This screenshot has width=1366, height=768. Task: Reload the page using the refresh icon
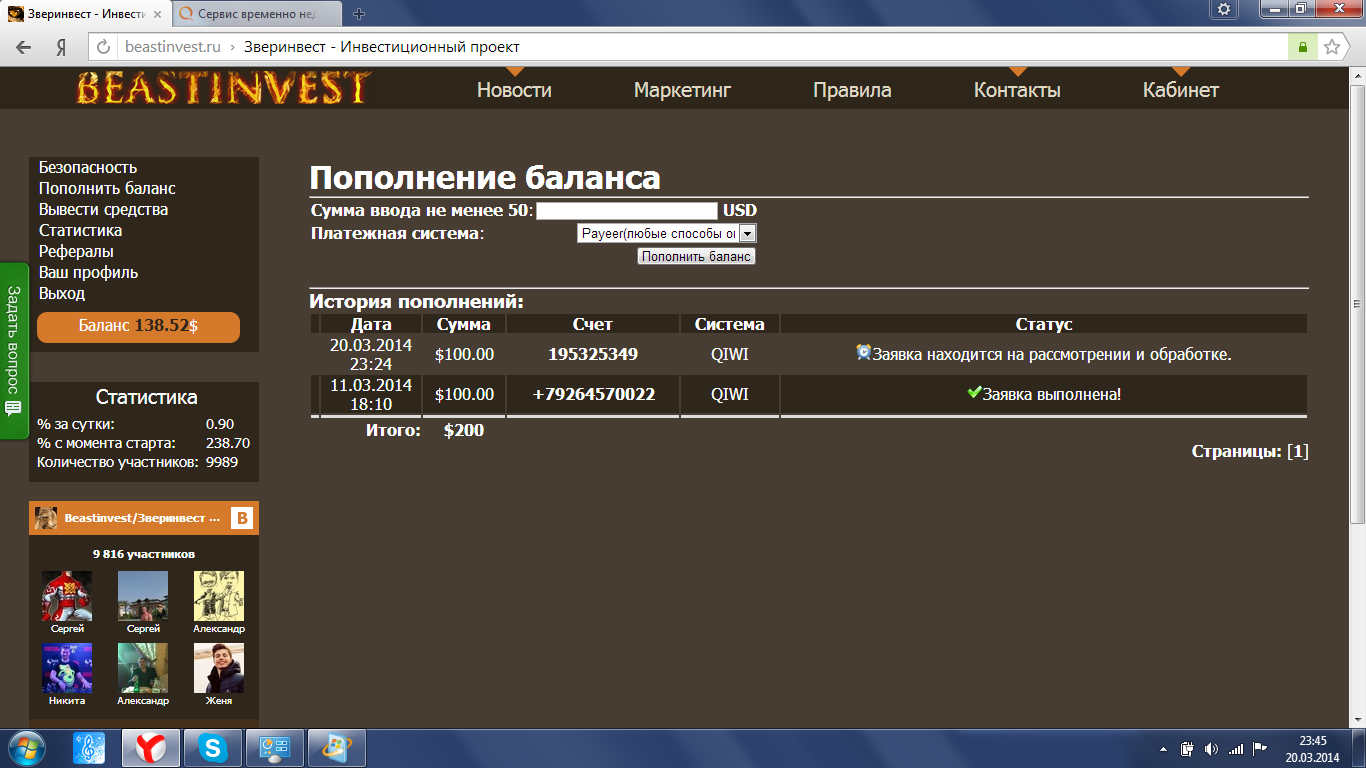[x=103, y=47]
